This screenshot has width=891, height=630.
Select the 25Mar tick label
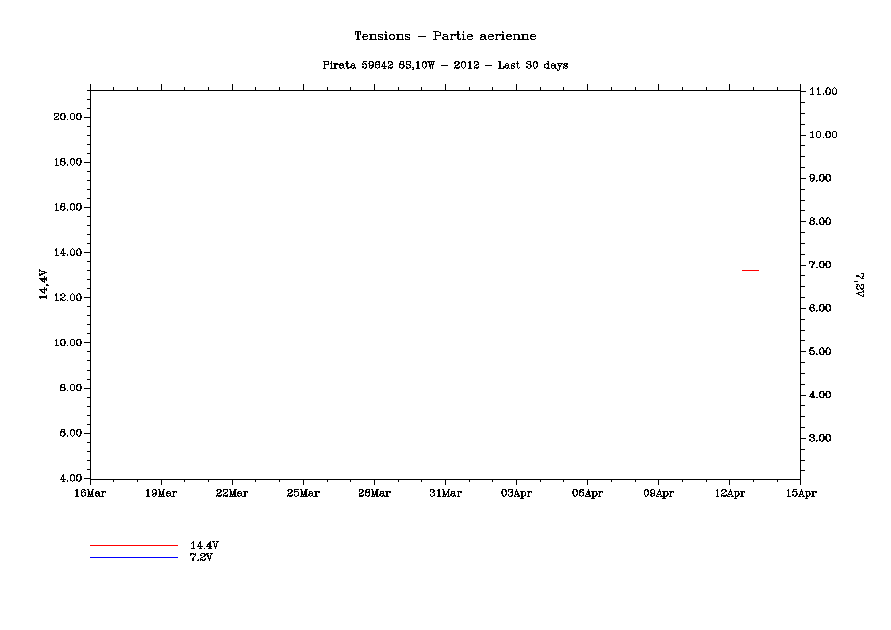[x=303, y=493]
